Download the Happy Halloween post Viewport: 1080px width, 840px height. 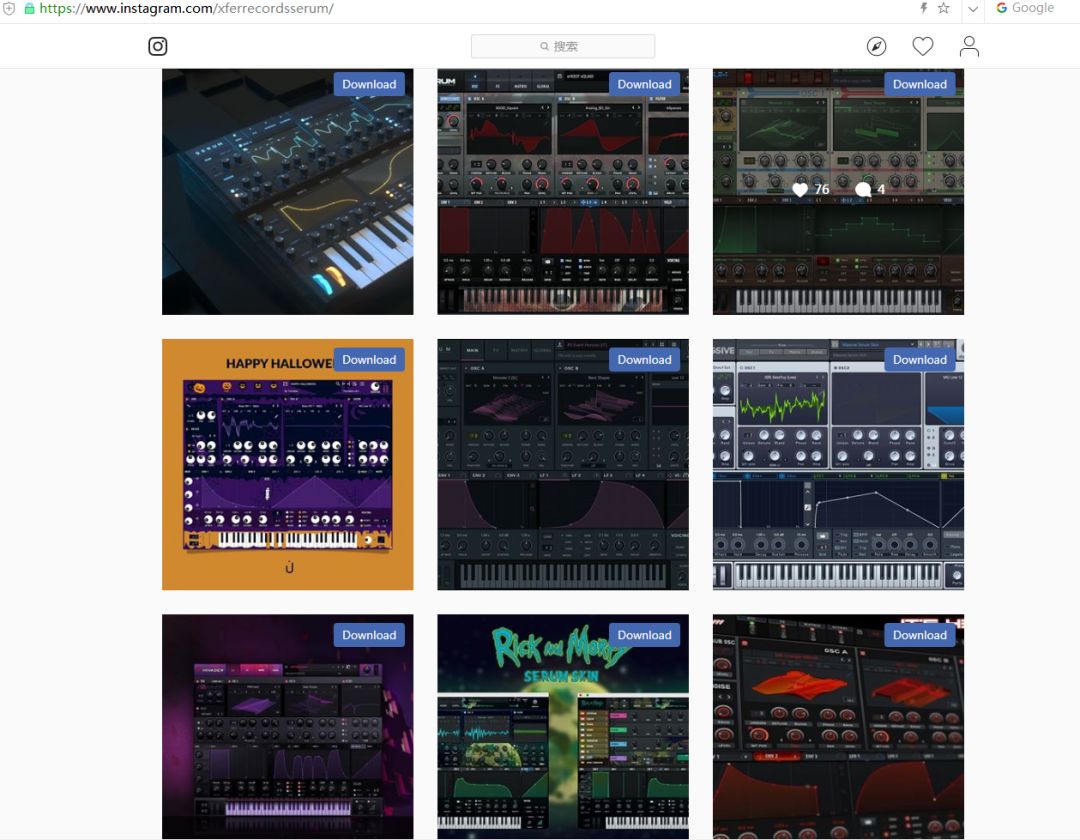click(369, 359)
